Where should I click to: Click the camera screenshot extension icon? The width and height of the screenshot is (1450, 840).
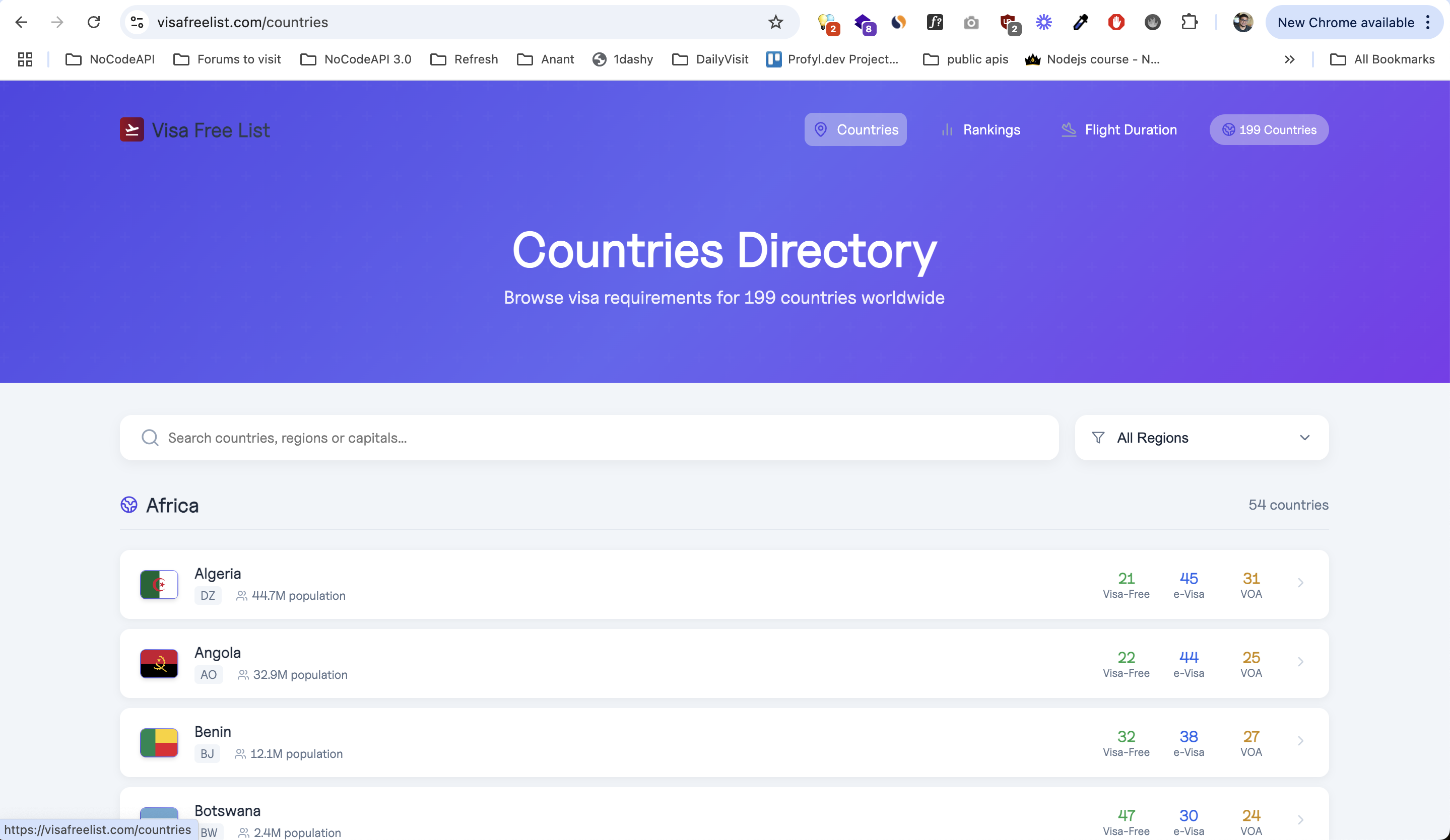point(971,23)
